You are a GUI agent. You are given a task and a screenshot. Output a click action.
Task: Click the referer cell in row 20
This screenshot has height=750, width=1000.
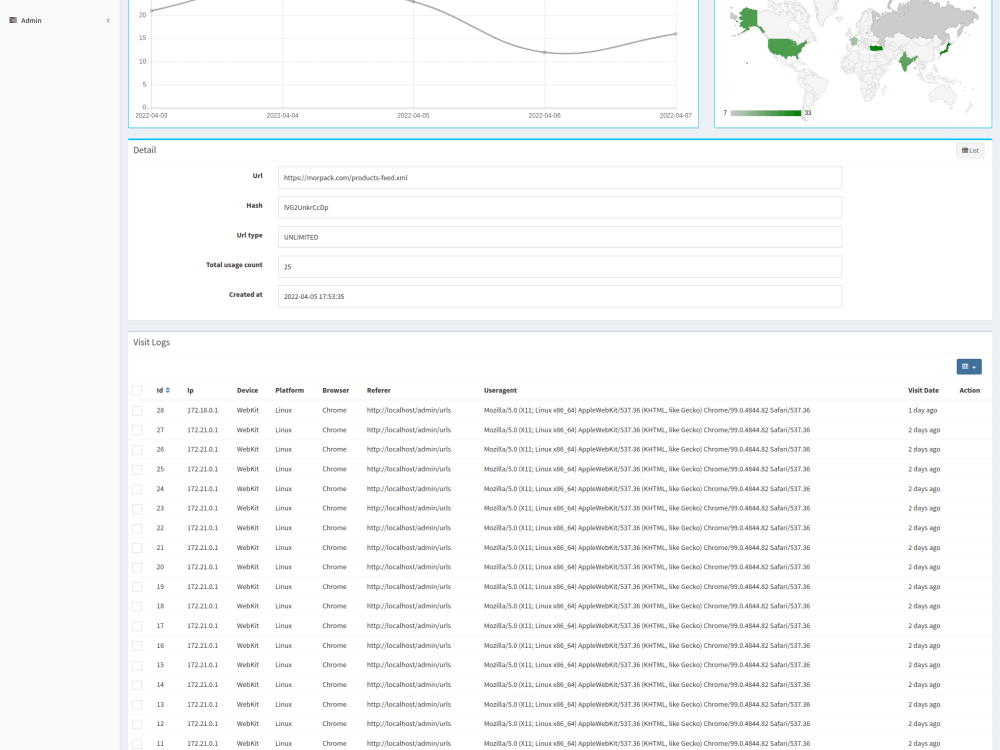pyautogui.click(x=409, y=567)
